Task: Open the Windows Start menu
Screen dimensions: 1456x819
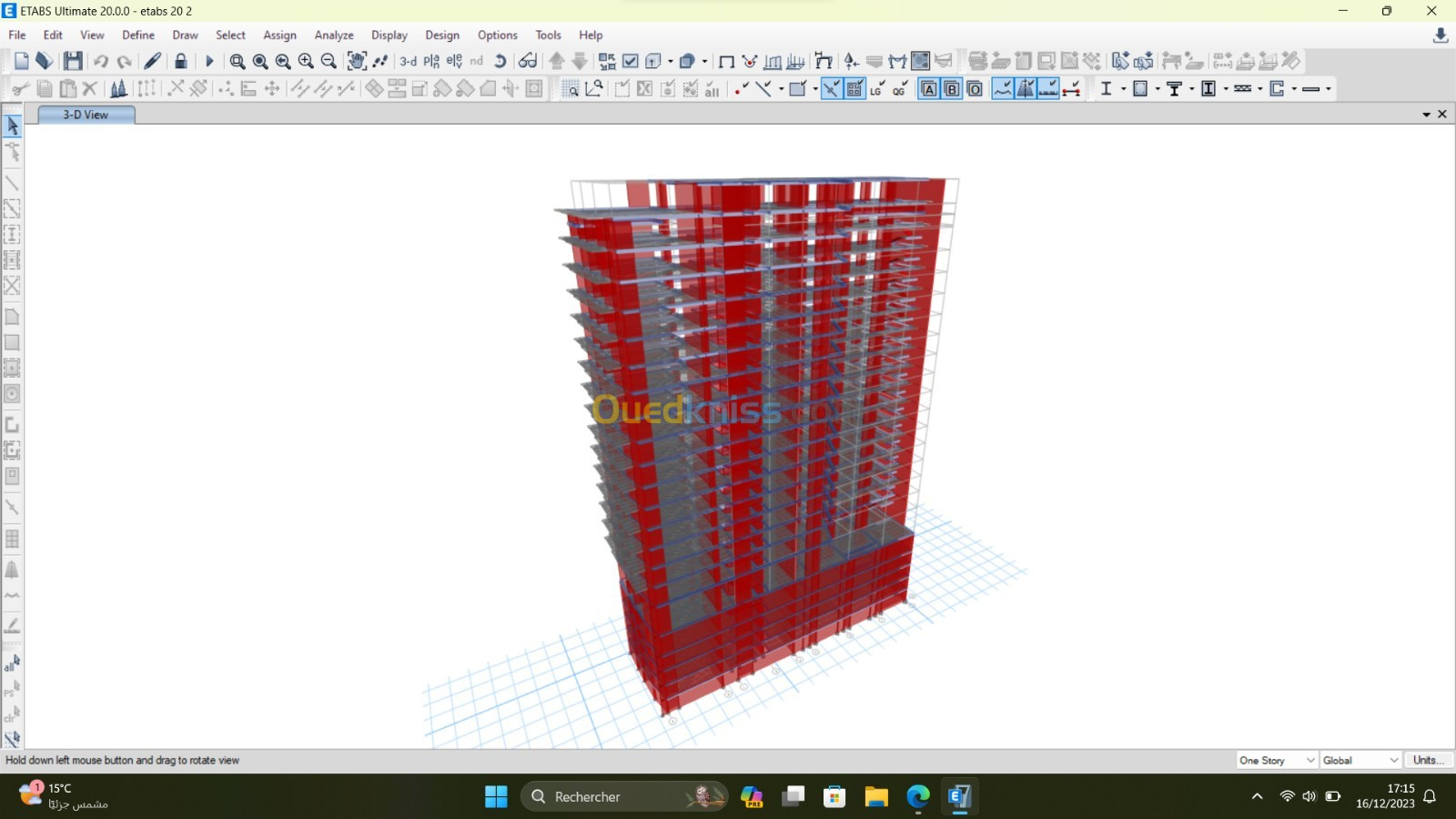Action: tap(496, 796)
